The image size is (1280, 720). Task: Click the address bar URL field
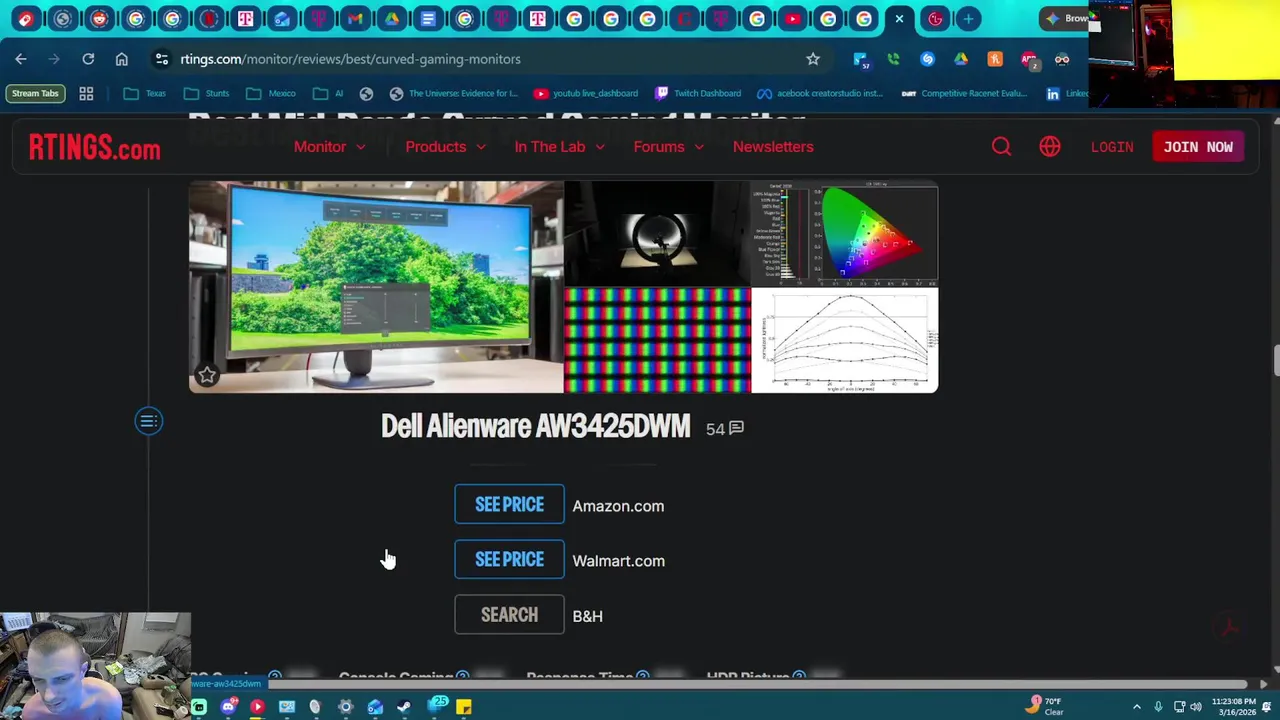[x=490, y=59]
